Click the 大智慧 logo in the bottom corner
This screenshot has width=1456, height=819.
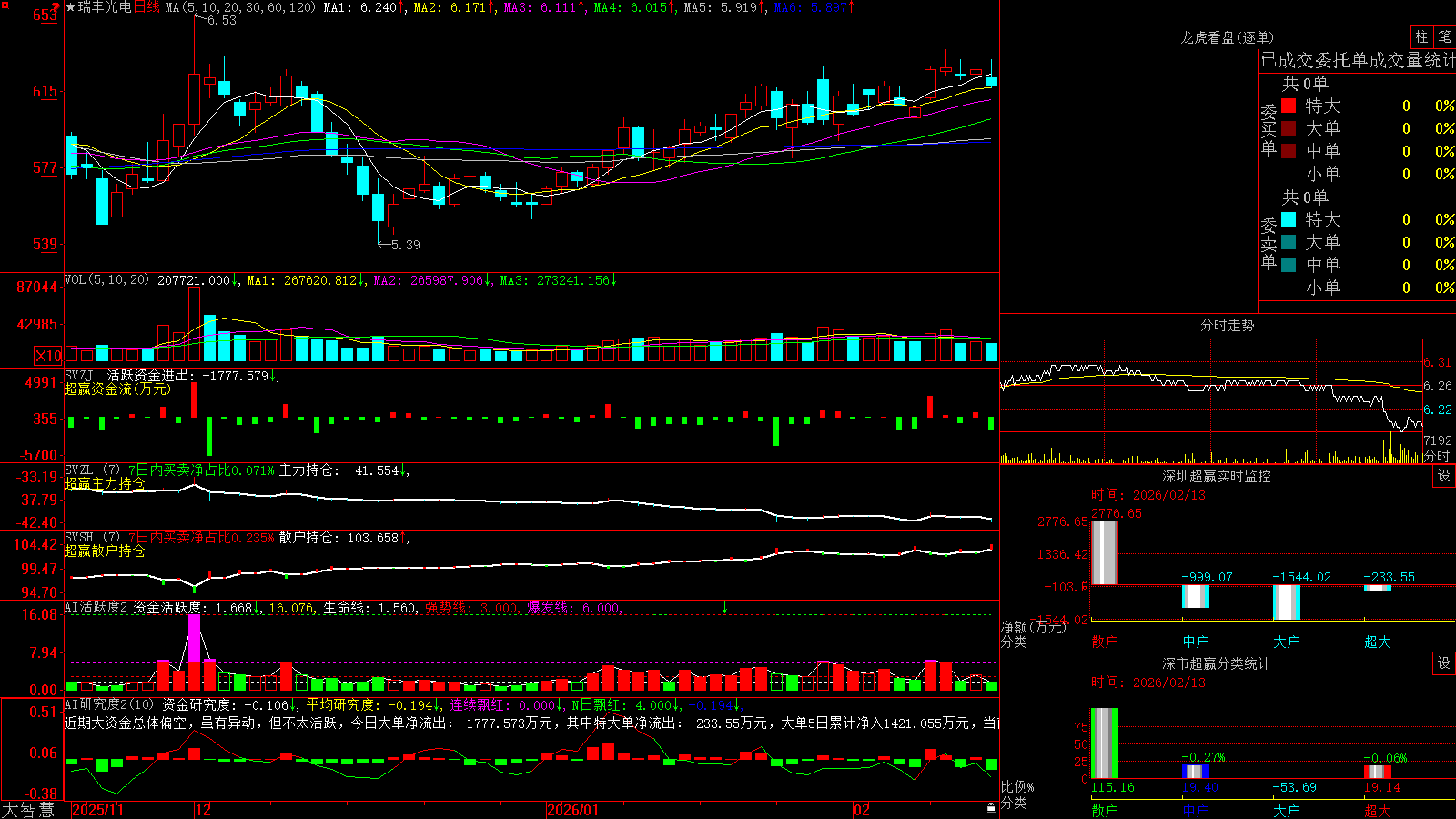(28, 810)
